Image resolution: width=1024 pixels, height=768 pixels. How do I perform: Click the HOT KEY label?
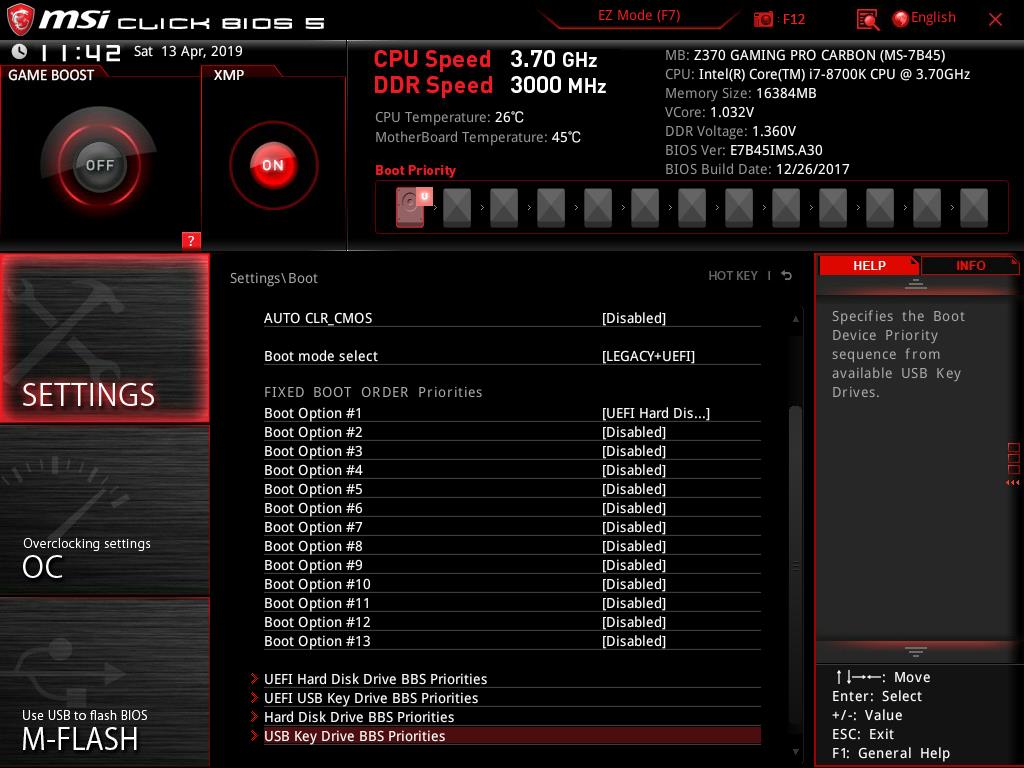point(733,276)
